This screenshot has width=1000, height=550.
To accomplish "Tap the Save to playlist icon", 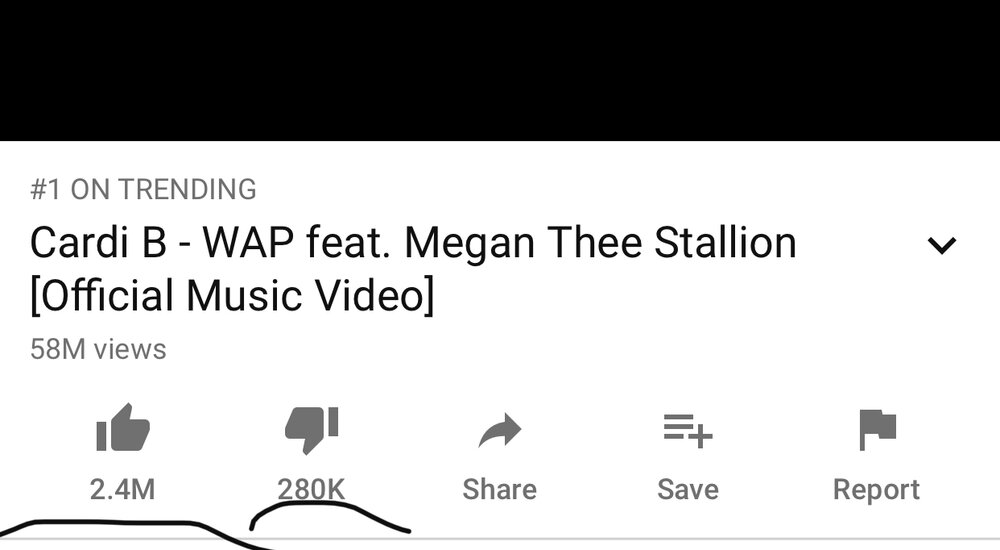I will [x=688, y=431].
